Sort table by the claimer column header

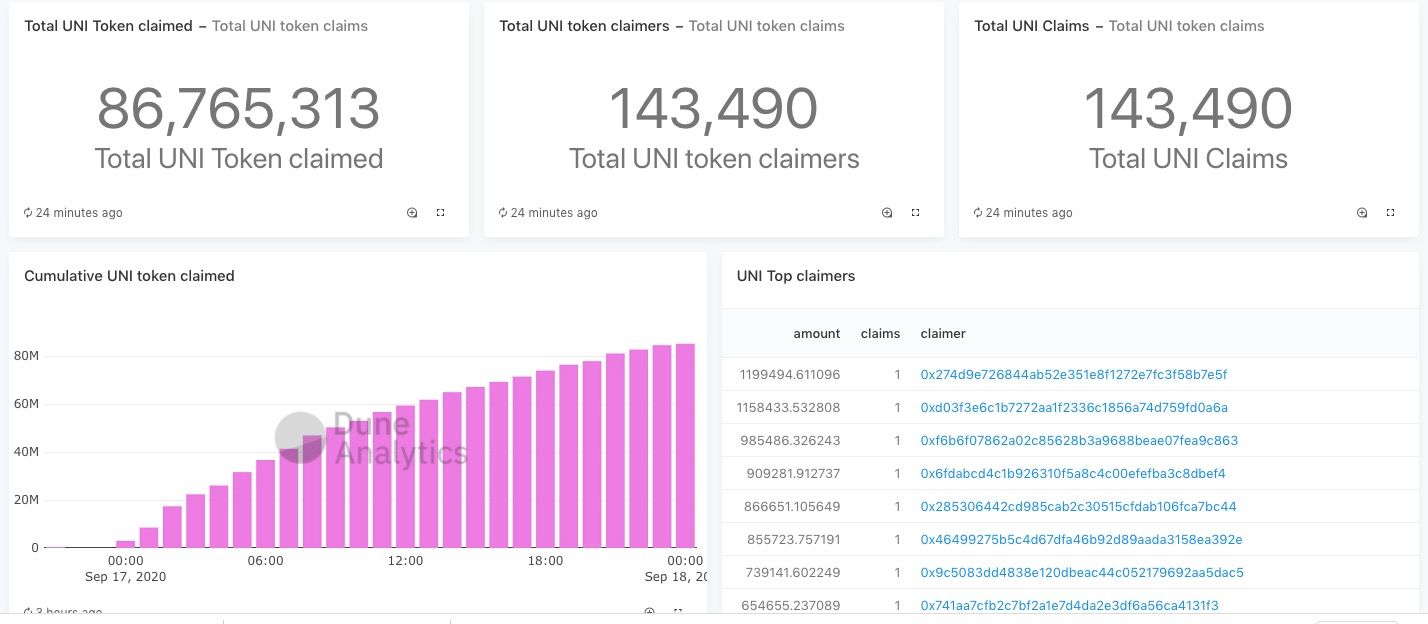coord(943,334)
